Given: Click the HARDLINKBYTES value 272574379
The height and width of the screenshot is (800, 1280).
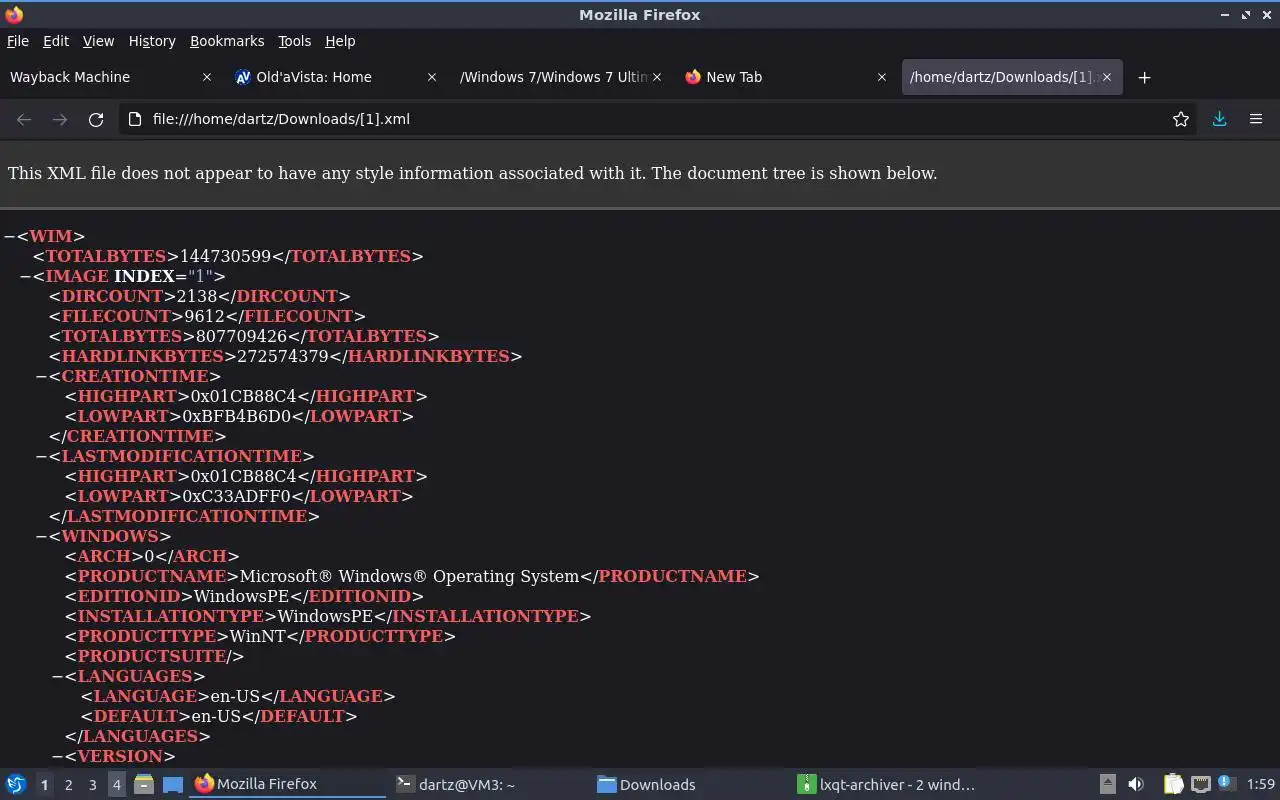Looking at the screenshot, I should click(282, 356).
